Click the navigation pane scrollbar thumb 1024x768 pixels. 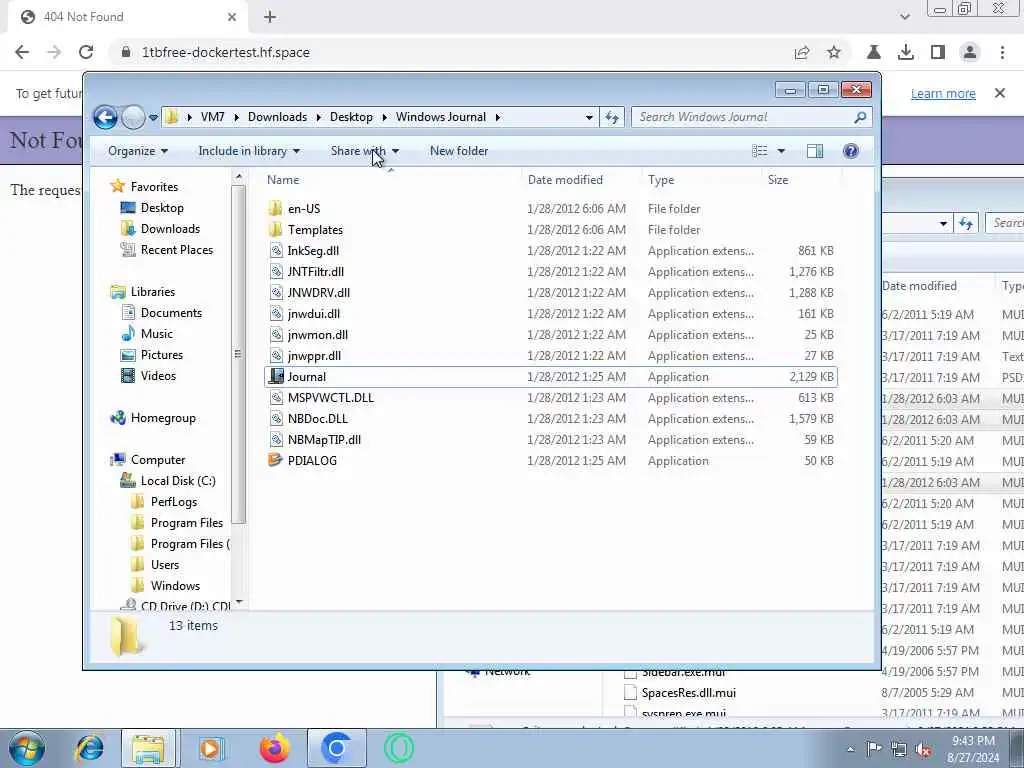pos(238,355)
